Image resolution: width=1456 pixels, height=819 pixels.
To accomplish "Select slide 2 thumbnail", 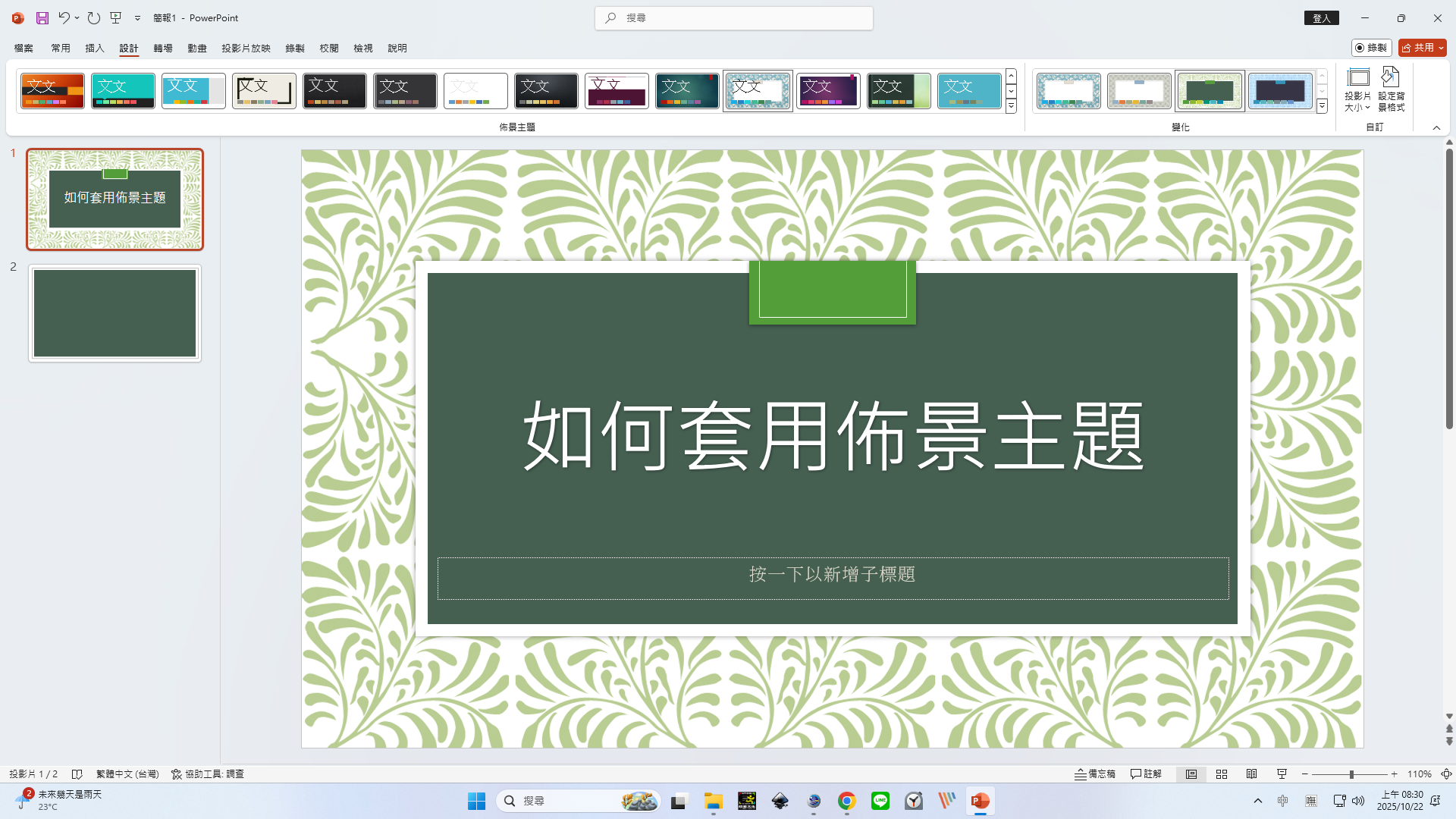I will pos(115,313).
